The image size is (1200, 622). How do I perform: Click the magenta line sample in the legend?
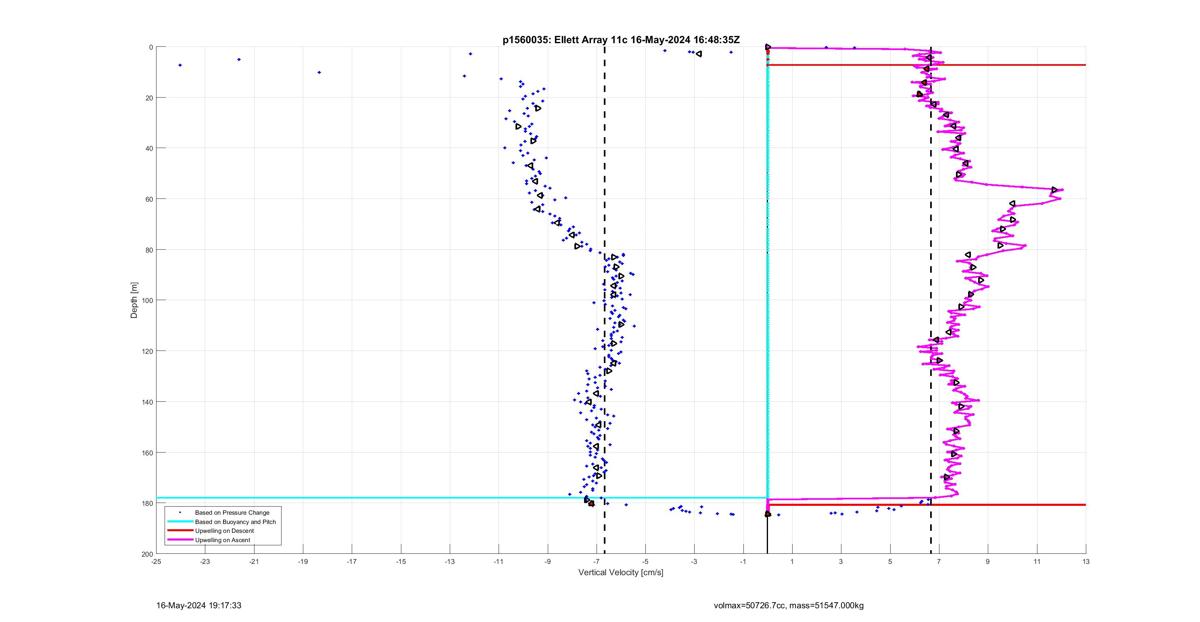(x=180, y=540)
